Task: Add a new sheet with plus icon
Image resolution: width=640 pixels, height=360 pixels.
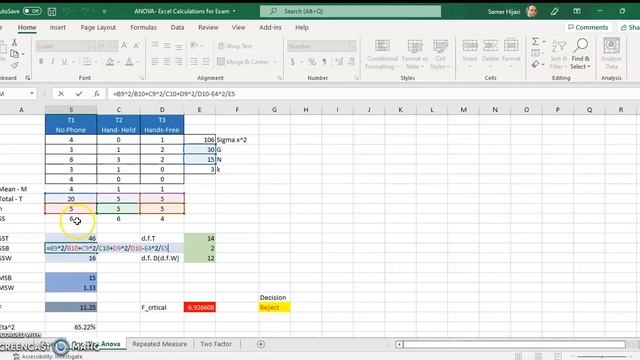Action: point(261,344)
